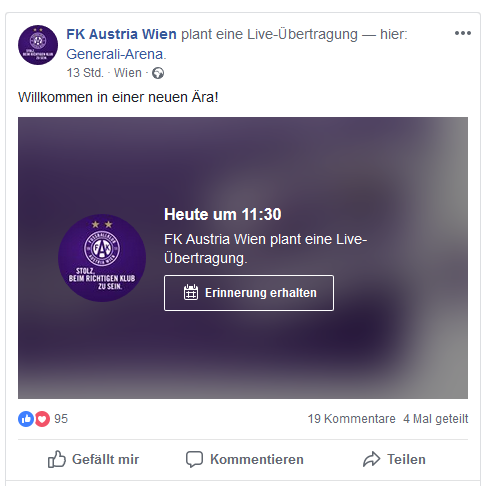Click the red heart reaction icon
Viewport: 487px width, 486px height.
click(42, 419)
